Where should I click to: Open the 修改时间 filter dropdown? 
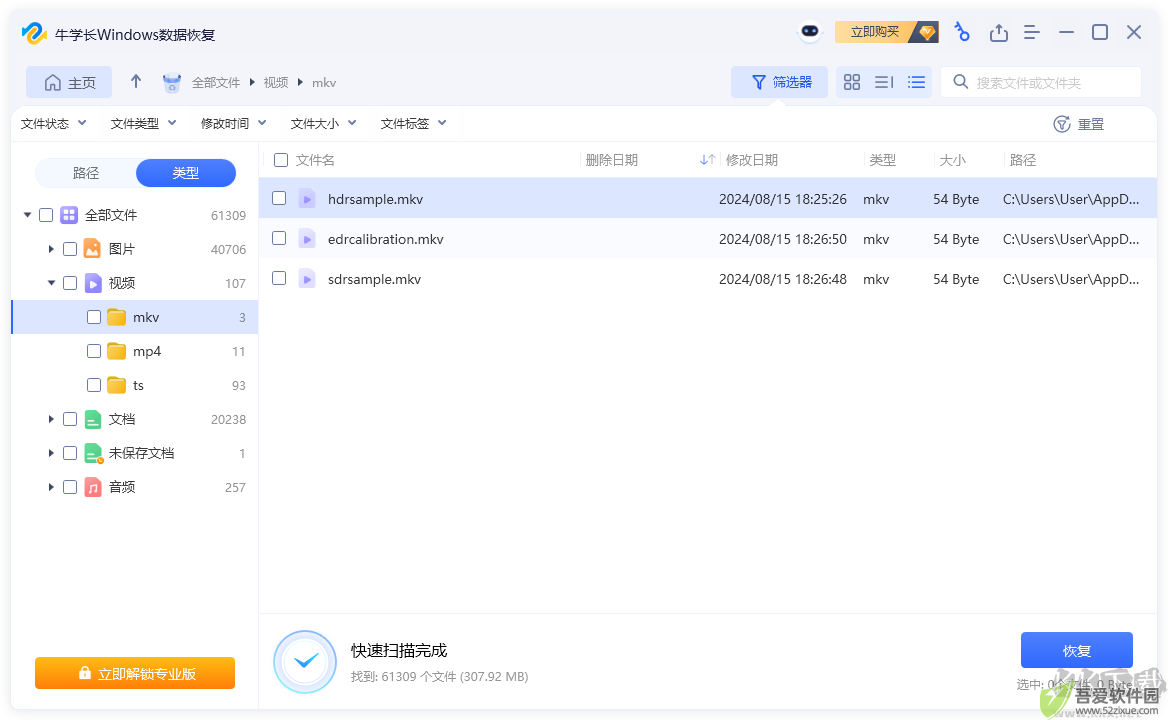tap(234, 124)
